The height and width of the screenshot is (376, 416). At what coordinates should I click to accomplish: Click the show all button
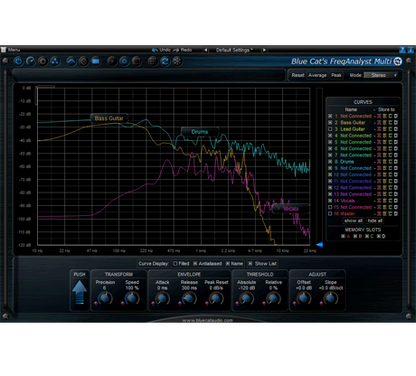[x=354, y=221]
